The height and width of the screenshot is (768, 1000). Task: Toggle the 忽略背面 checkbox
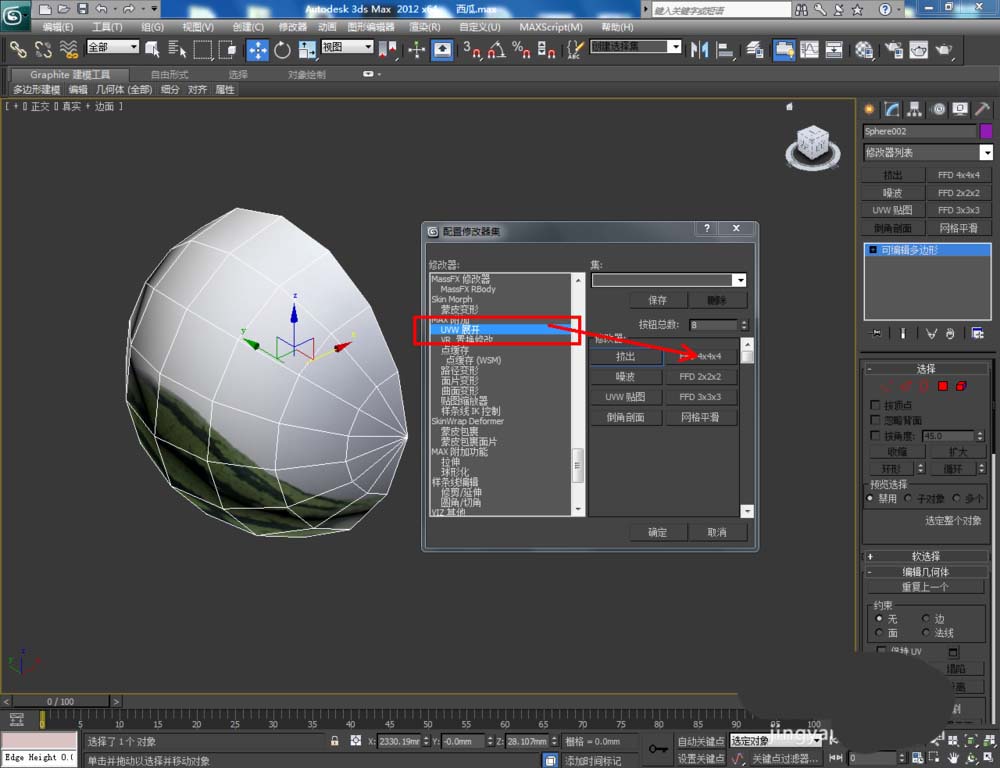876,421
